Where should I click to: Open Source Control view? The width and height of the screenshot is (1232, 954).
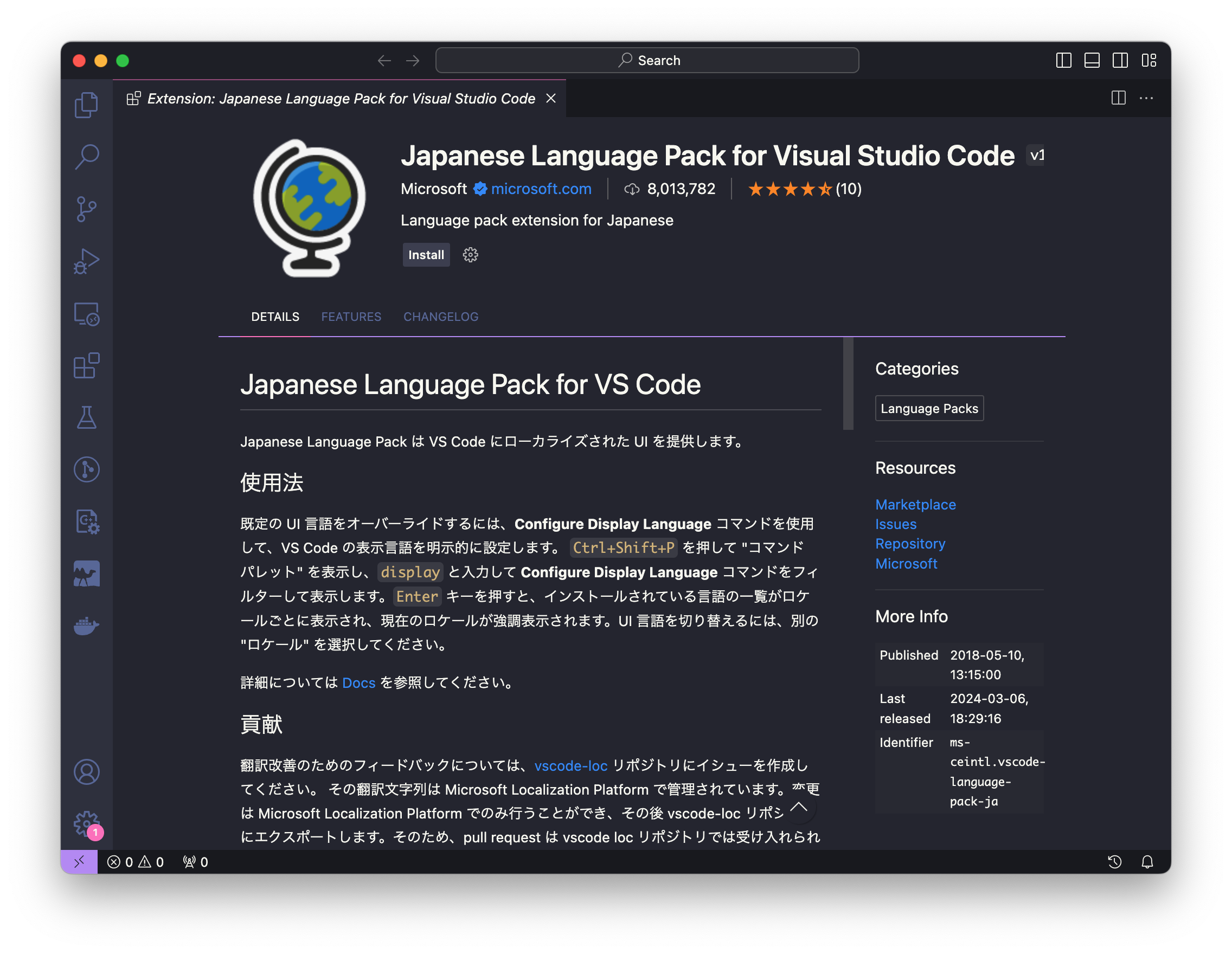pos(86,209)
